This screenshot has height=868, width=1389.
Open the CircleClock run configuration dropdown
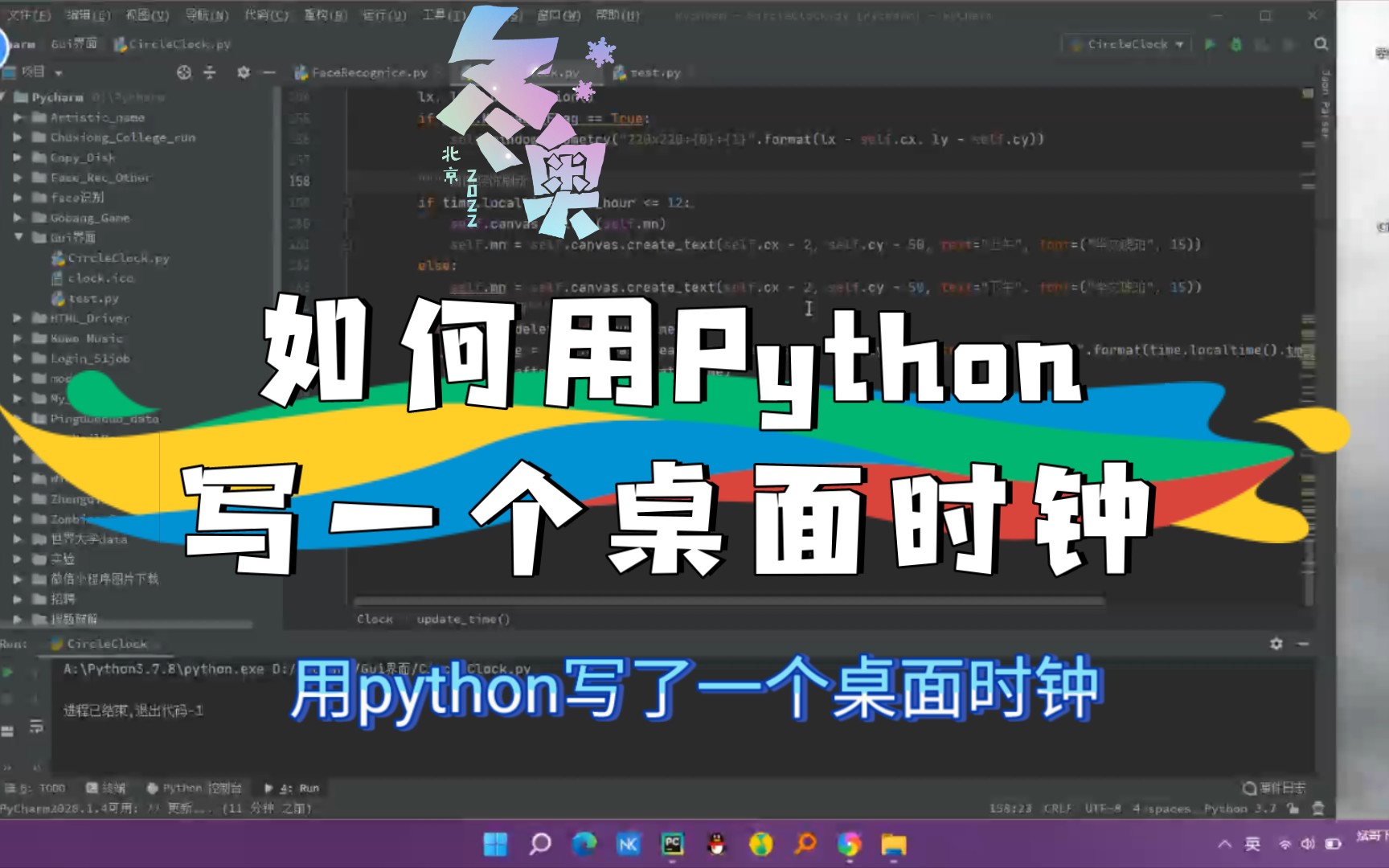click(1125, 44)
